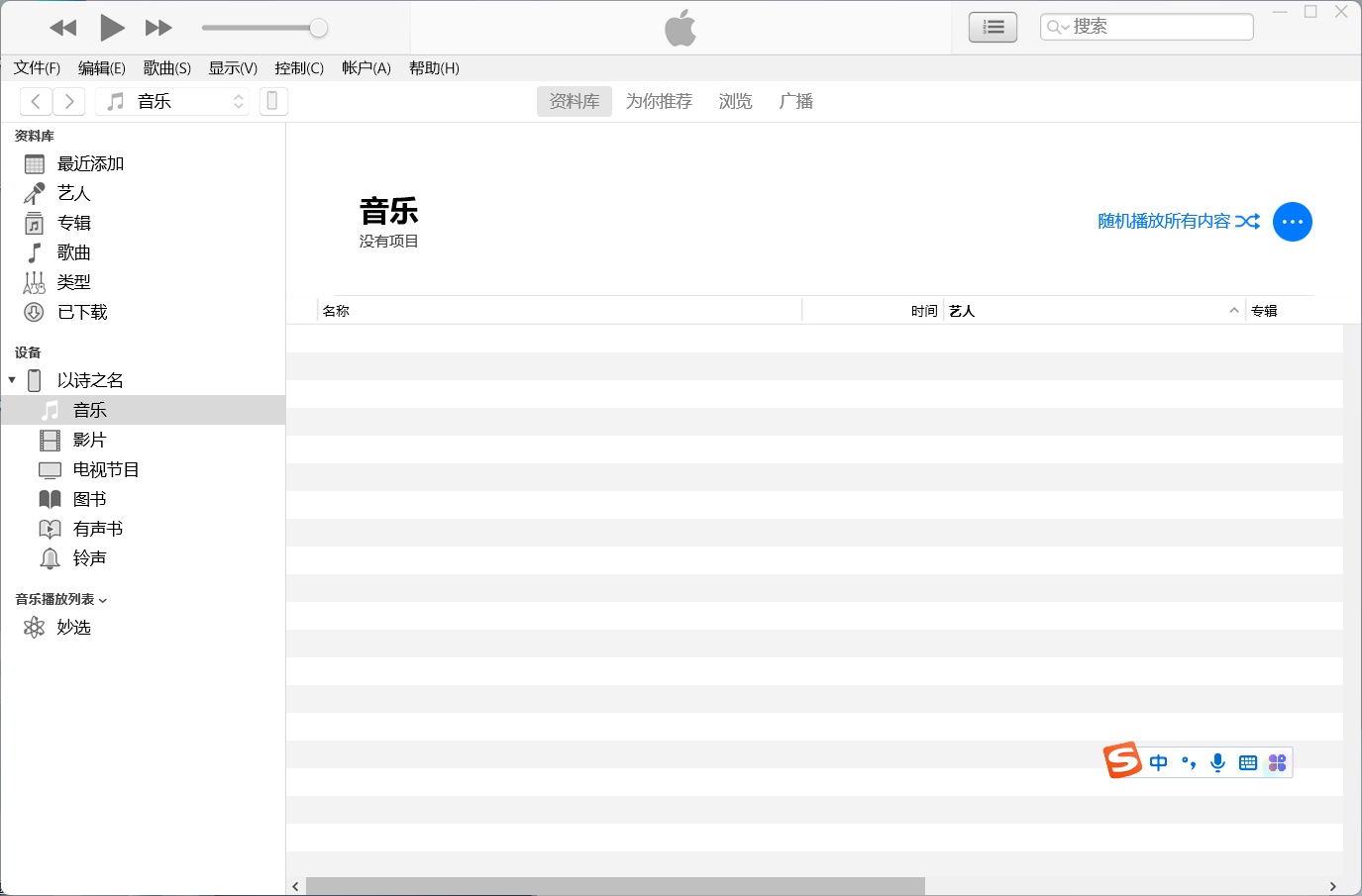This screenshot has height=896, width=1362.
Task: Skip to the next track
Action: point(158,28)
